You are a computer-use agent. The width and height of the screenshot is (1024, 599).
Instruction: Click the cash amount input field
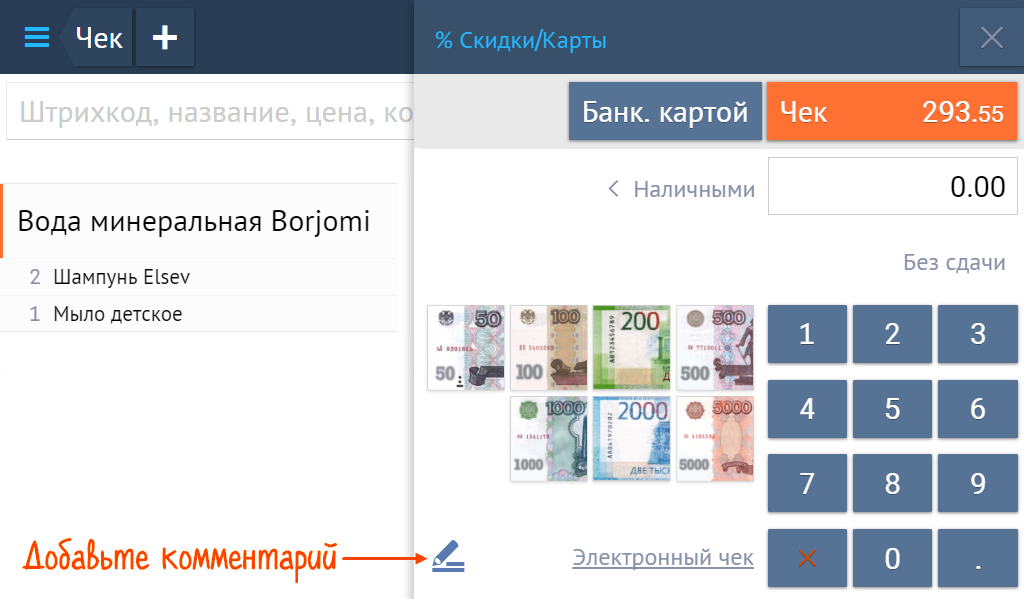(x=892, y=186)
